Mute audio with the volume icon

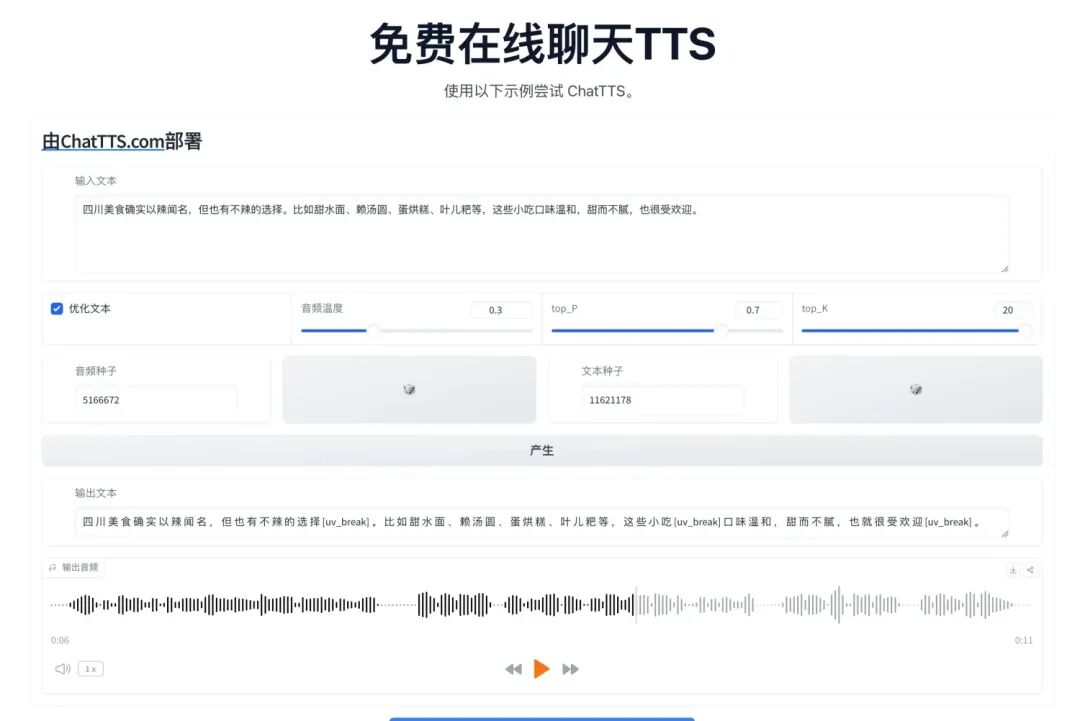63,669
